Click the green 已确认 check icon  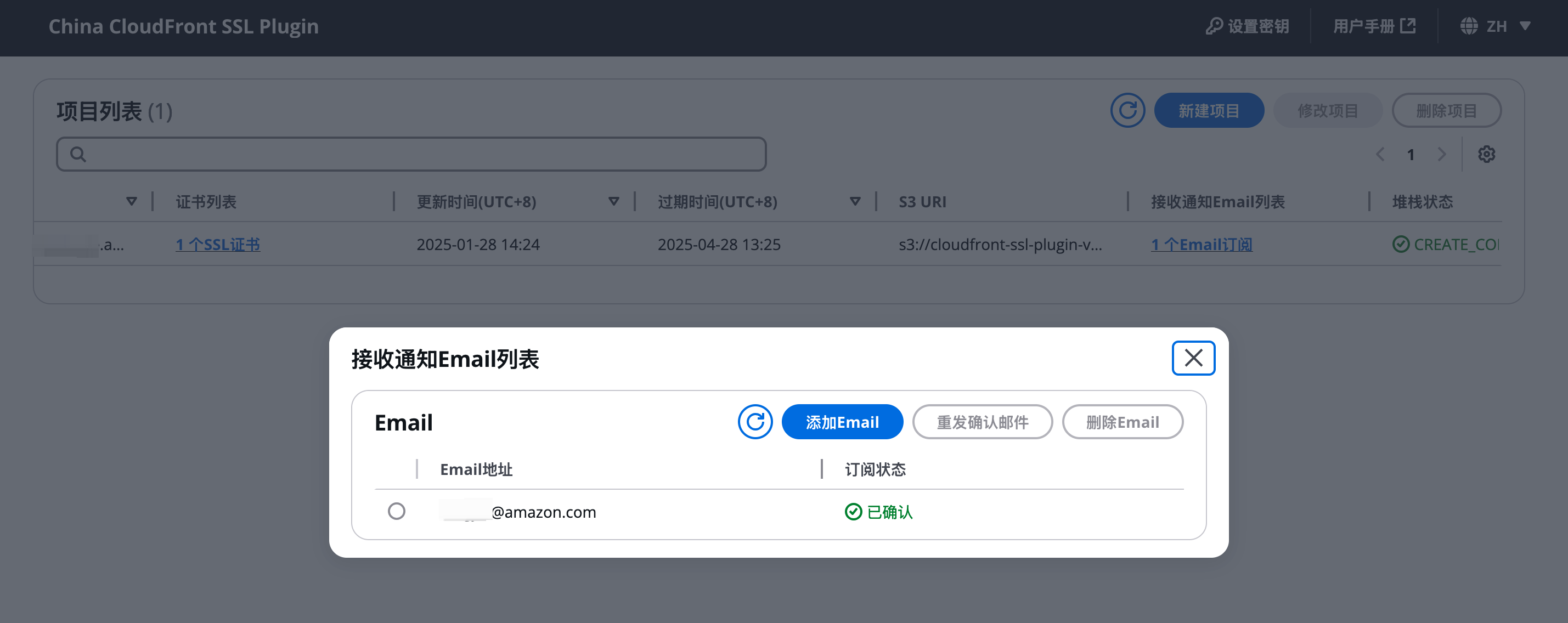click(853, 512)
